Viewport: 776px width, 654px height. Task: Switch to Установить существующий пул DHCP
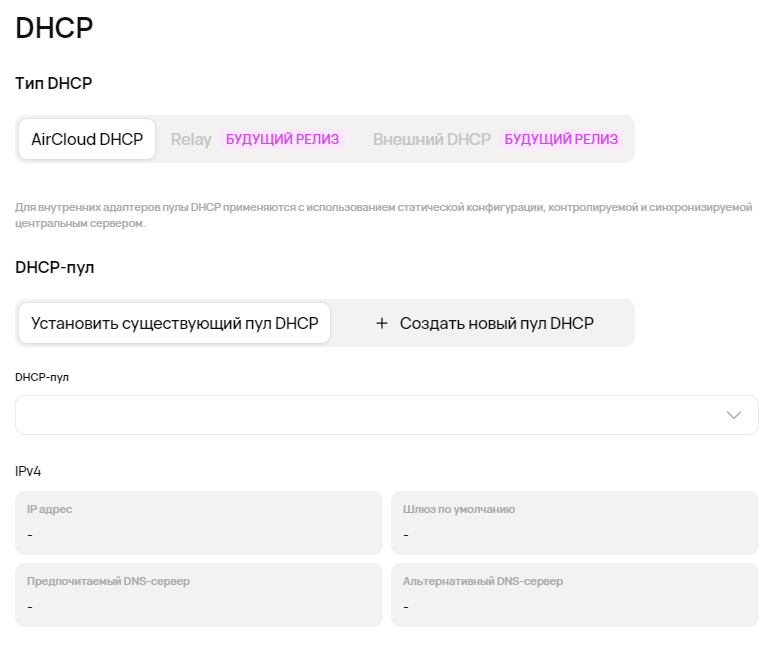tap(174, 323)
